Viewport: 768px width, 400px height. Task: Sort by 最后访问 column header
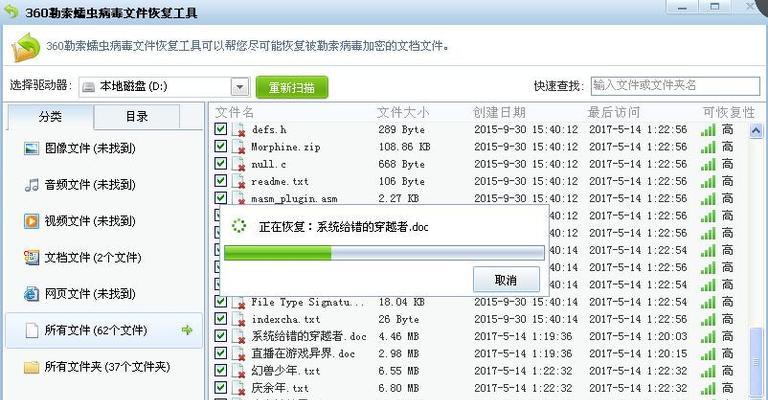coord(614,113)
